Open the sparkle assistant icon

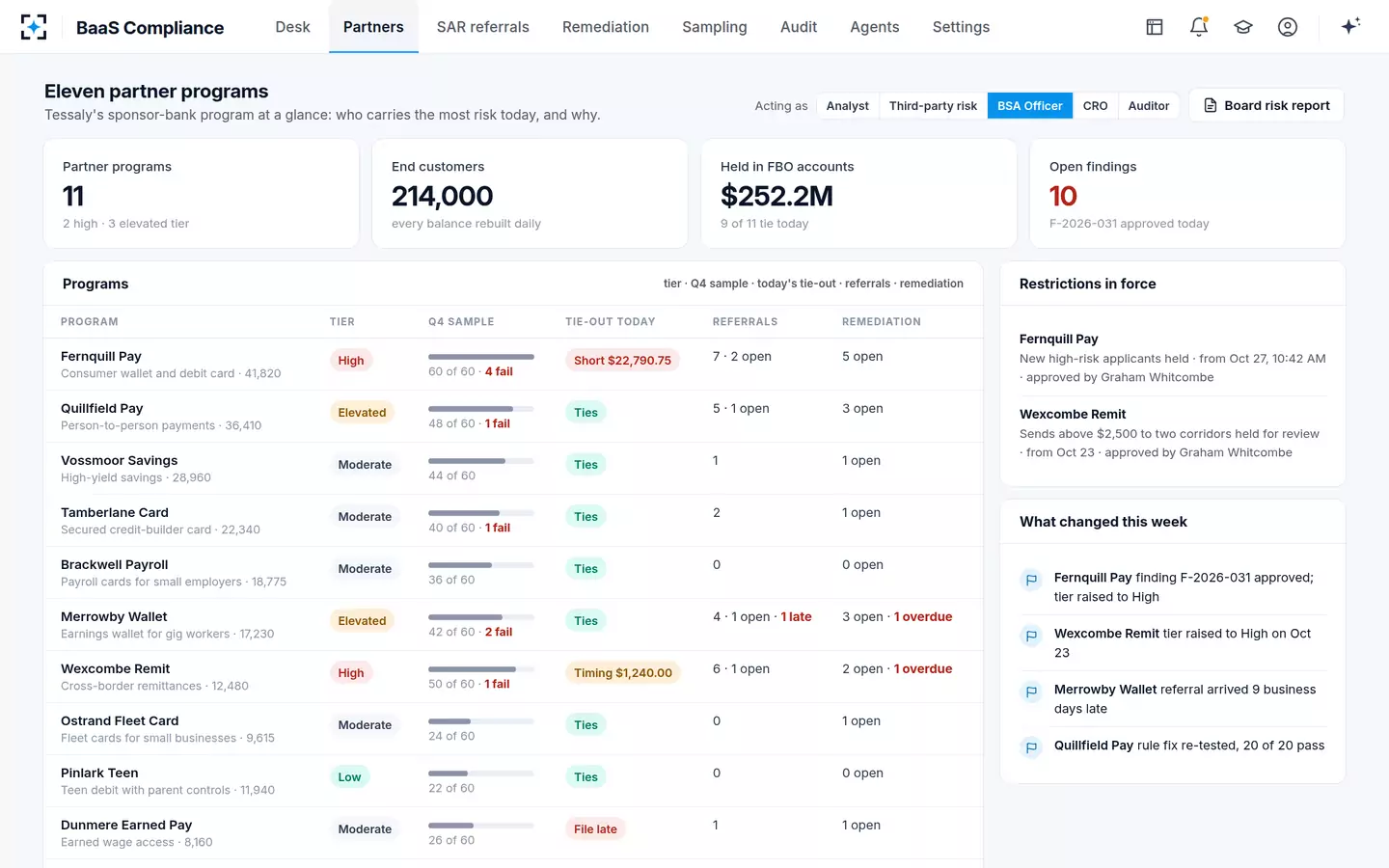point(1350,26)
